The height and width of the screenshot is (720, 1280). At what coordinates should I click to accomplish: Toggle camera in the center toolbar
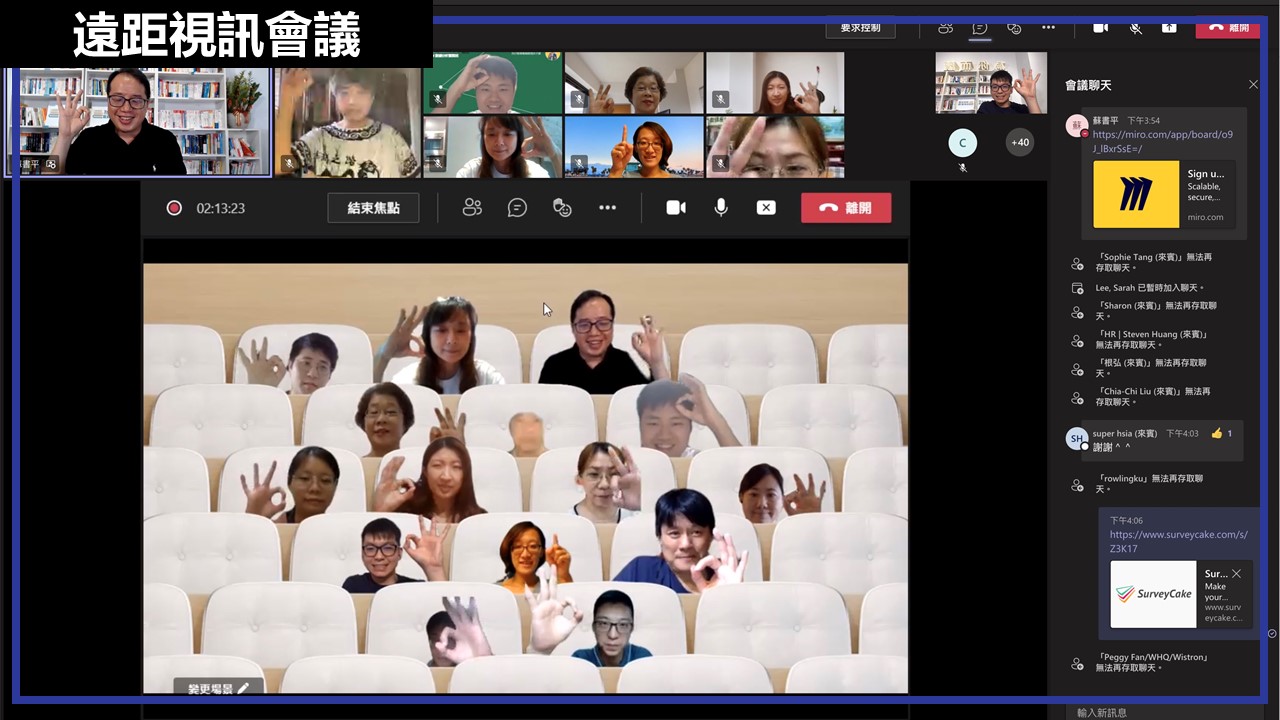click(x=676, y=208)
